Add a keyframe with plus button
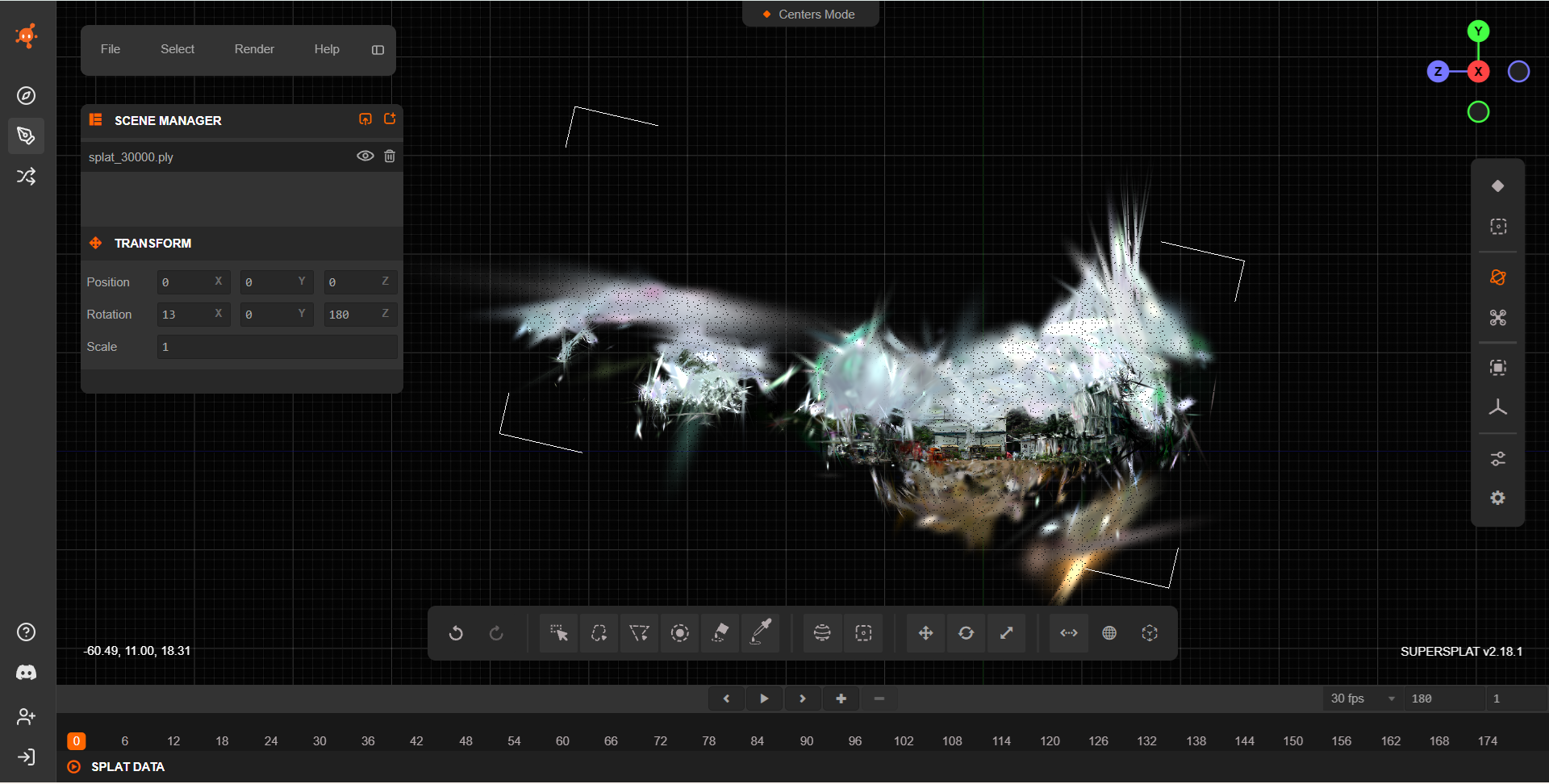The height and width of the screenshot is (784, 1549). (x=841, y=699)
